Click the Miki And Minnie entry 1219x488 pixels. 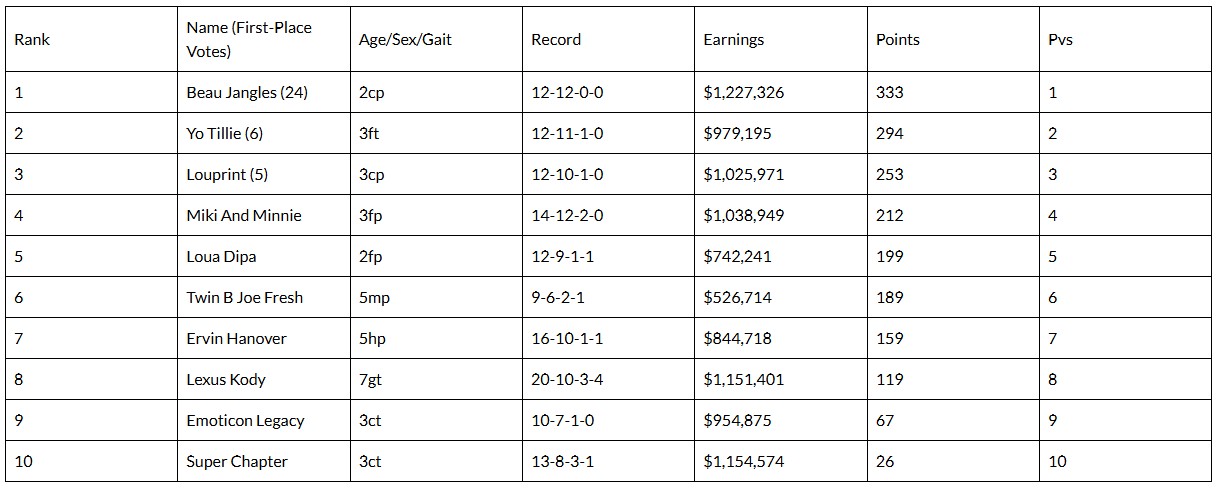point(244,215)
